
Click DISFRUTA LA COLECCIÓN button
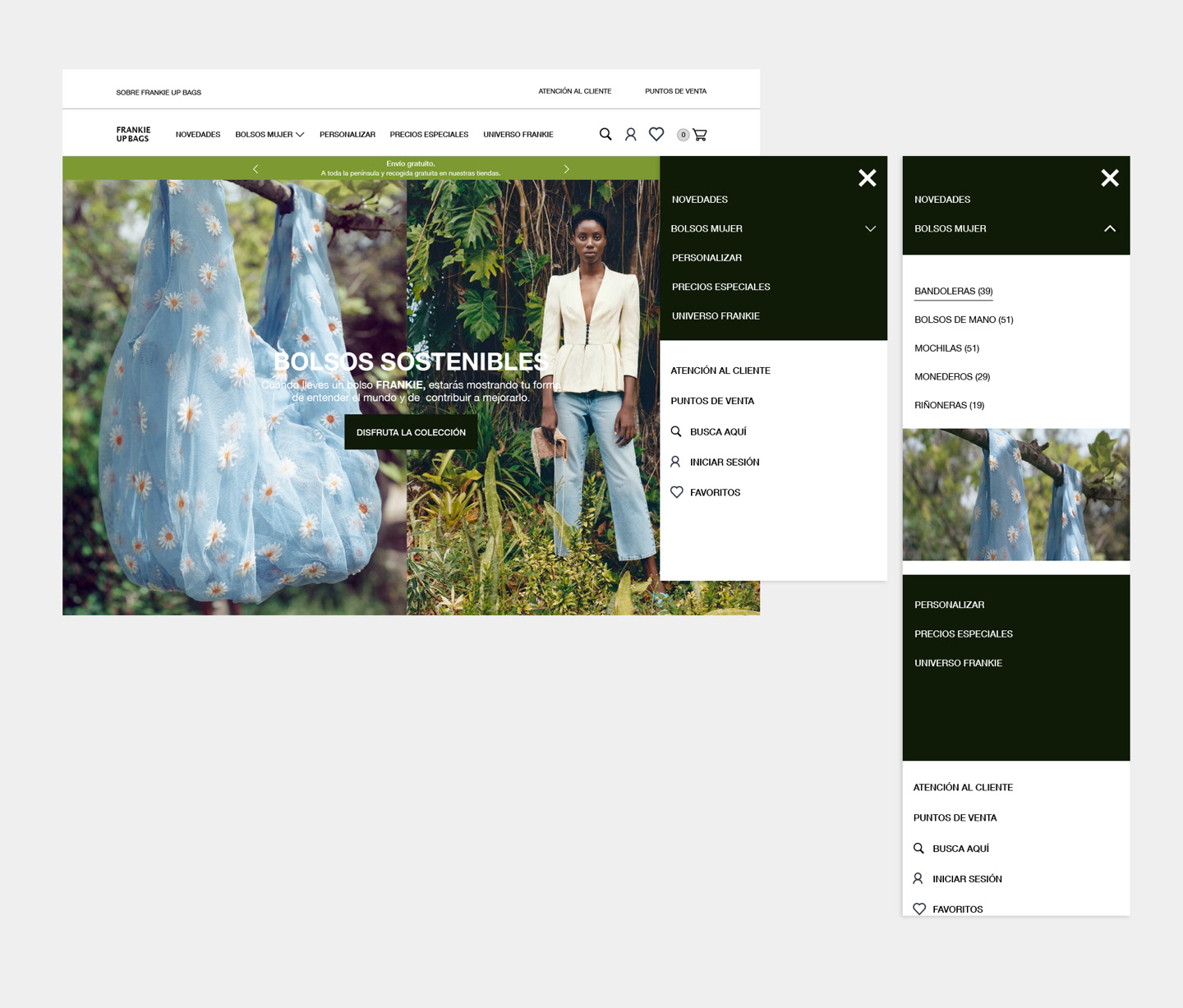pyautogui.click(x=411, y=432)
